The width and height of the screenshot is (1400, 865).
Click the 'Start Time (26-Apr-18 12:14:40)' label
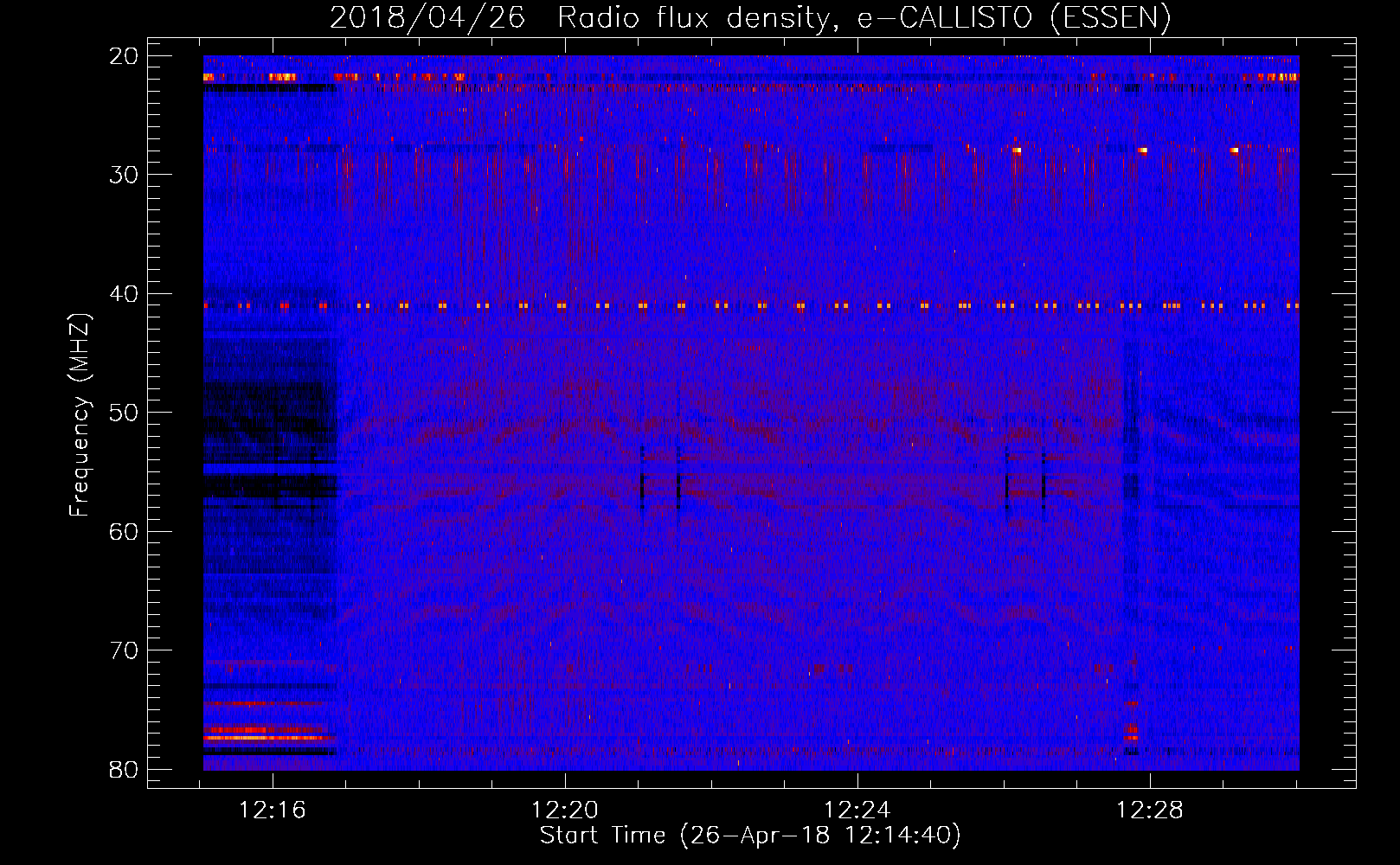pyautogui.click(x=750, y=836)
